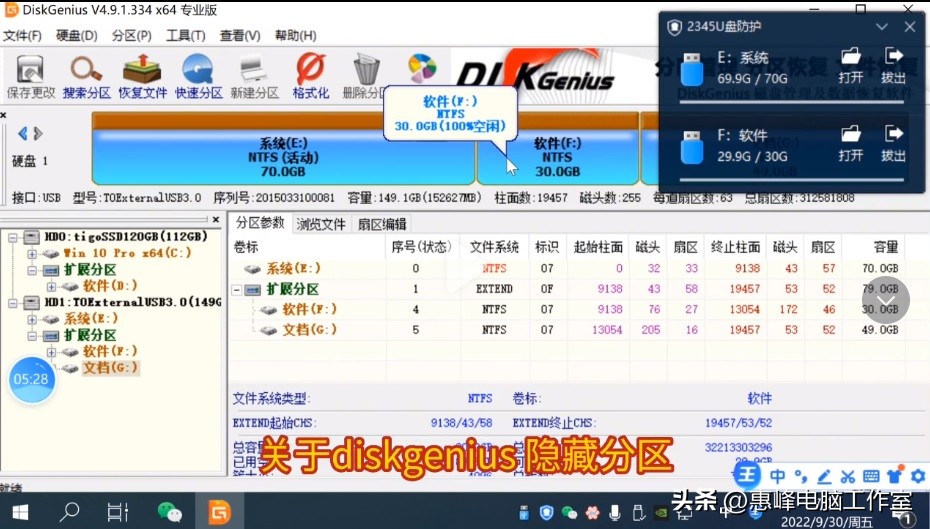This screenshot has width=930, height=529.
Task: Collapse the HD0:tigoSSD120GB tree node
Action: 12,238
